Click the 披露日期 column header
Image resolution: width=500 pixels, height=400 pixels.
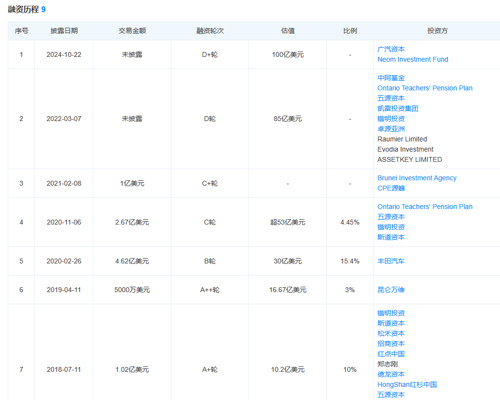point(64,31)
